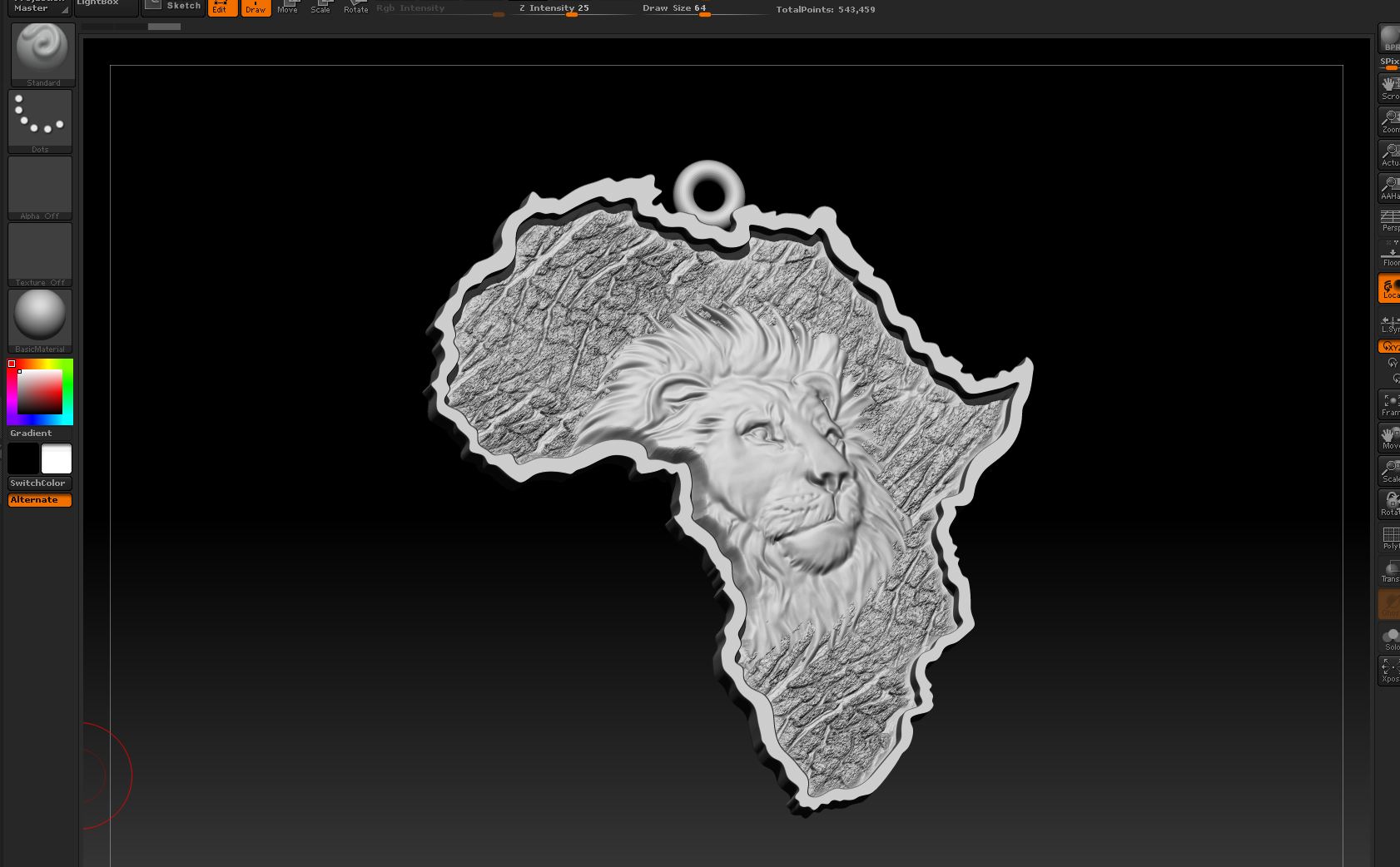Open the Projection Master panel
Viewport: 1400px width, 867px height.
tap(39, 7)
